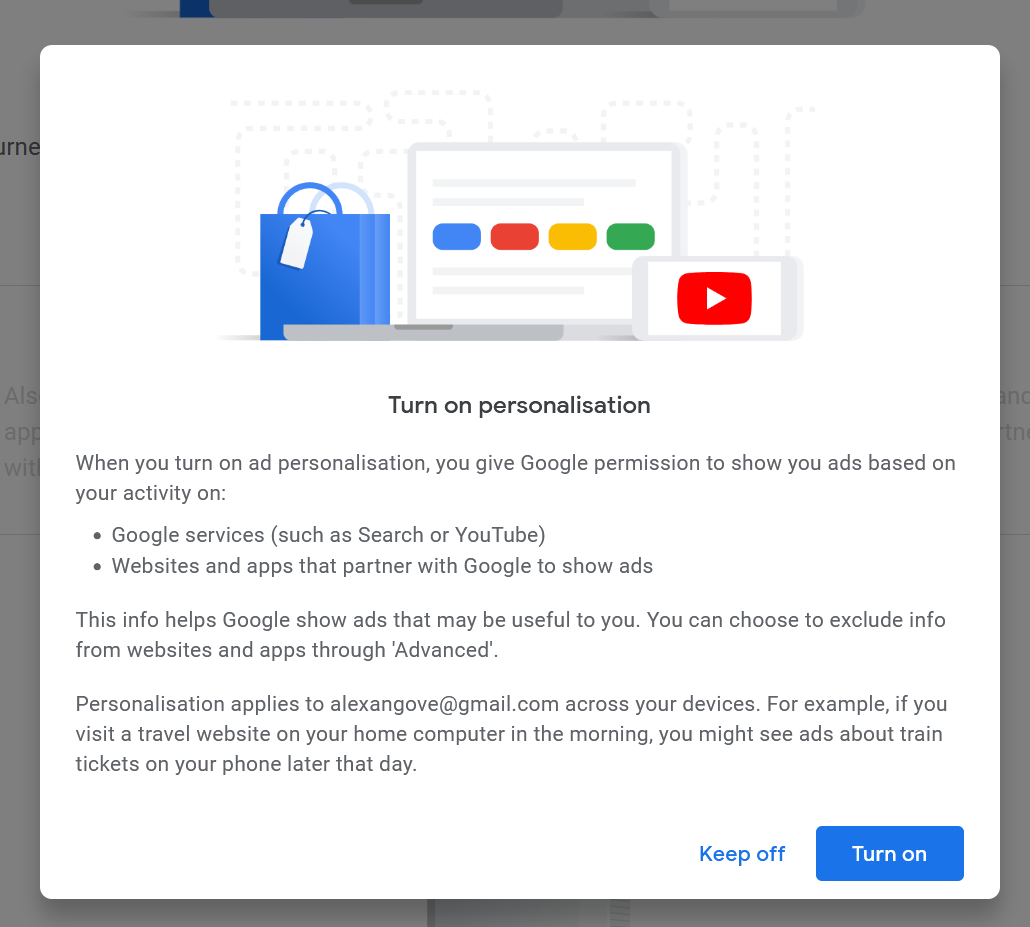1030x927 pixels.
Task: Click the "When you turn on ad personalisation" paragraph
Action: point(515,478)
